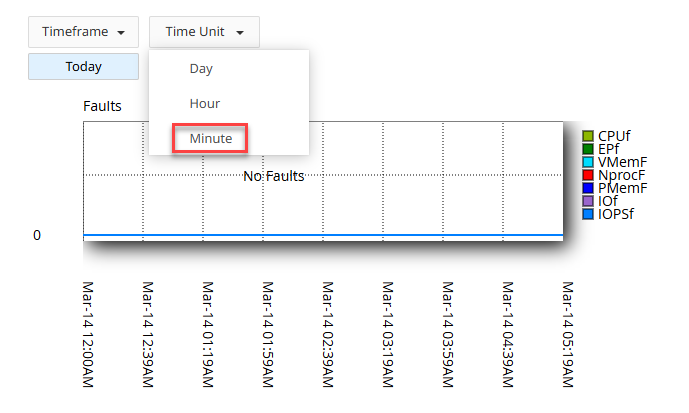Viewport: 689px width, 413px height.
Task: Select the Minute menu option
Action: pos(210,138)
